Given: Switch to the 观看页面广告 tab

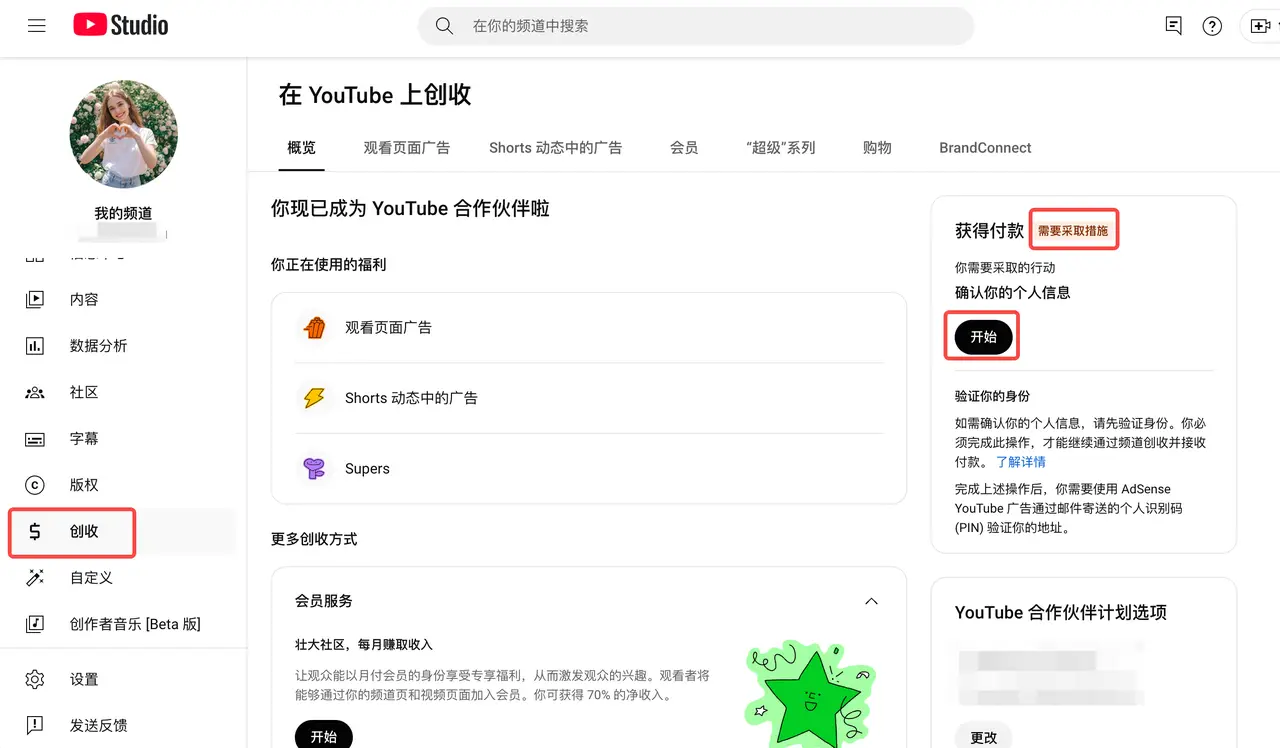Looking at the screenshot, I should [x=407, y=147].
